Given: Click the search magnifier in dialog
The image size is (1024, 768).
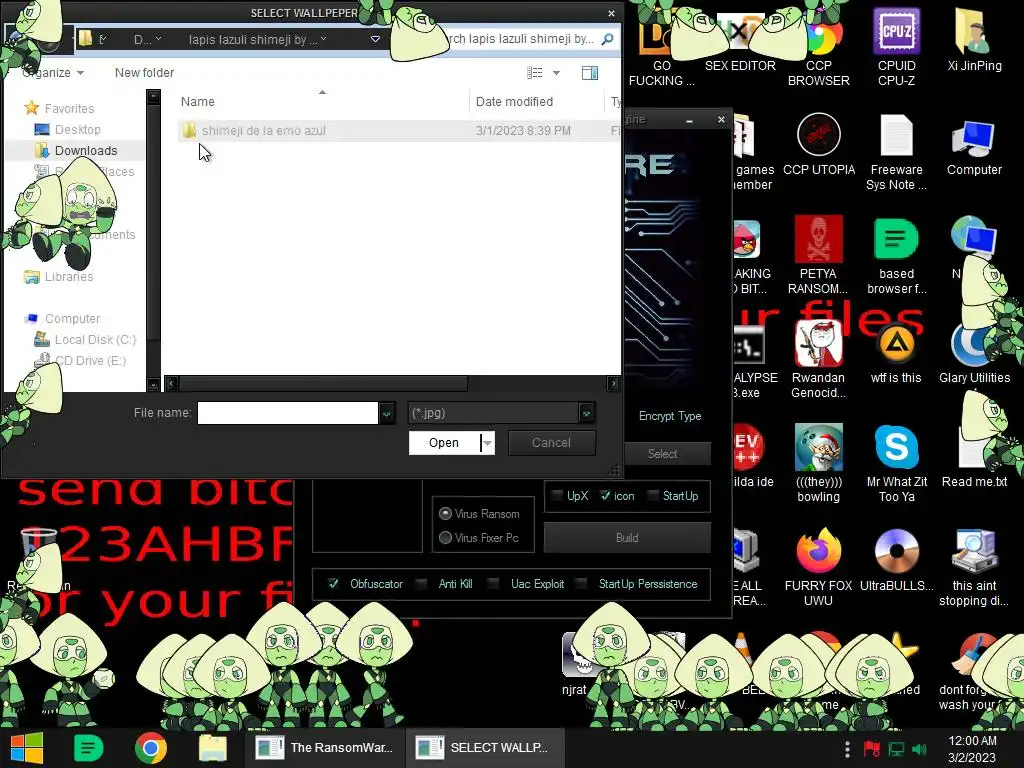Looking at the screenshot, I should tap(607, 39).
